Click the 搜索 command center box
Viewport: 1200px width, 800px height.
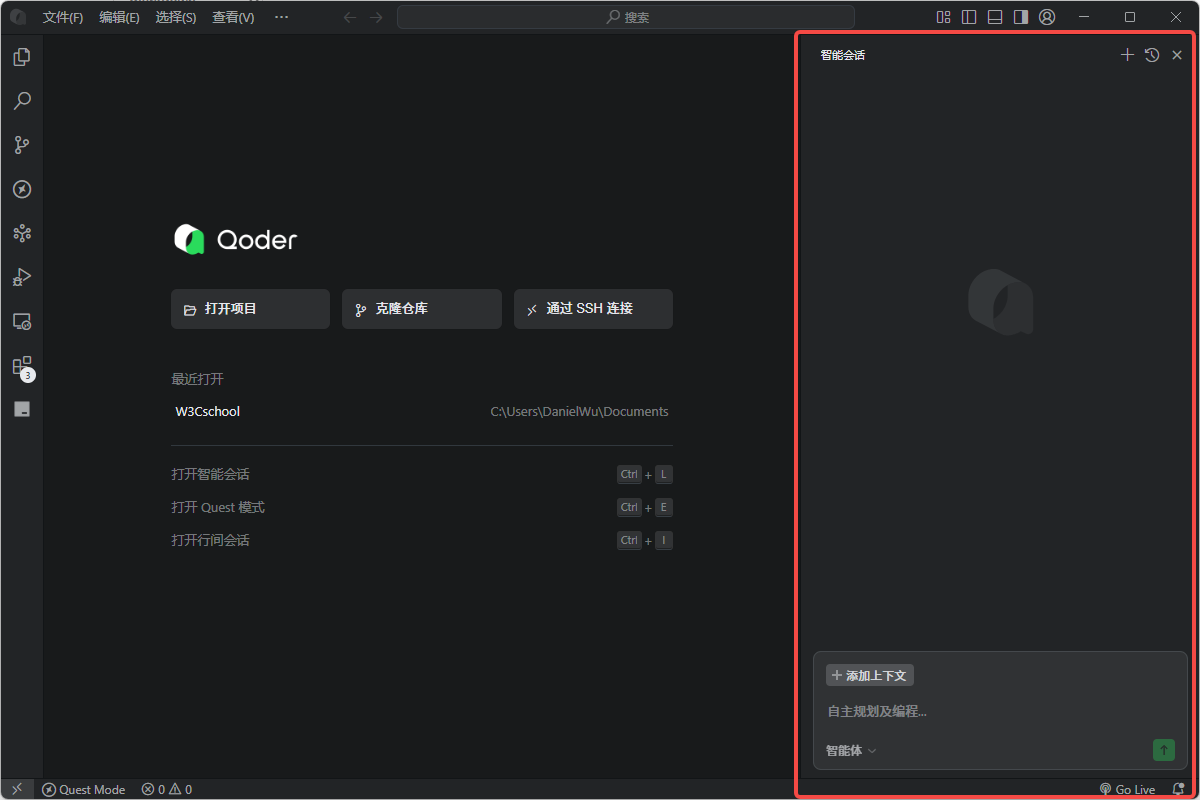coord(626,17)
